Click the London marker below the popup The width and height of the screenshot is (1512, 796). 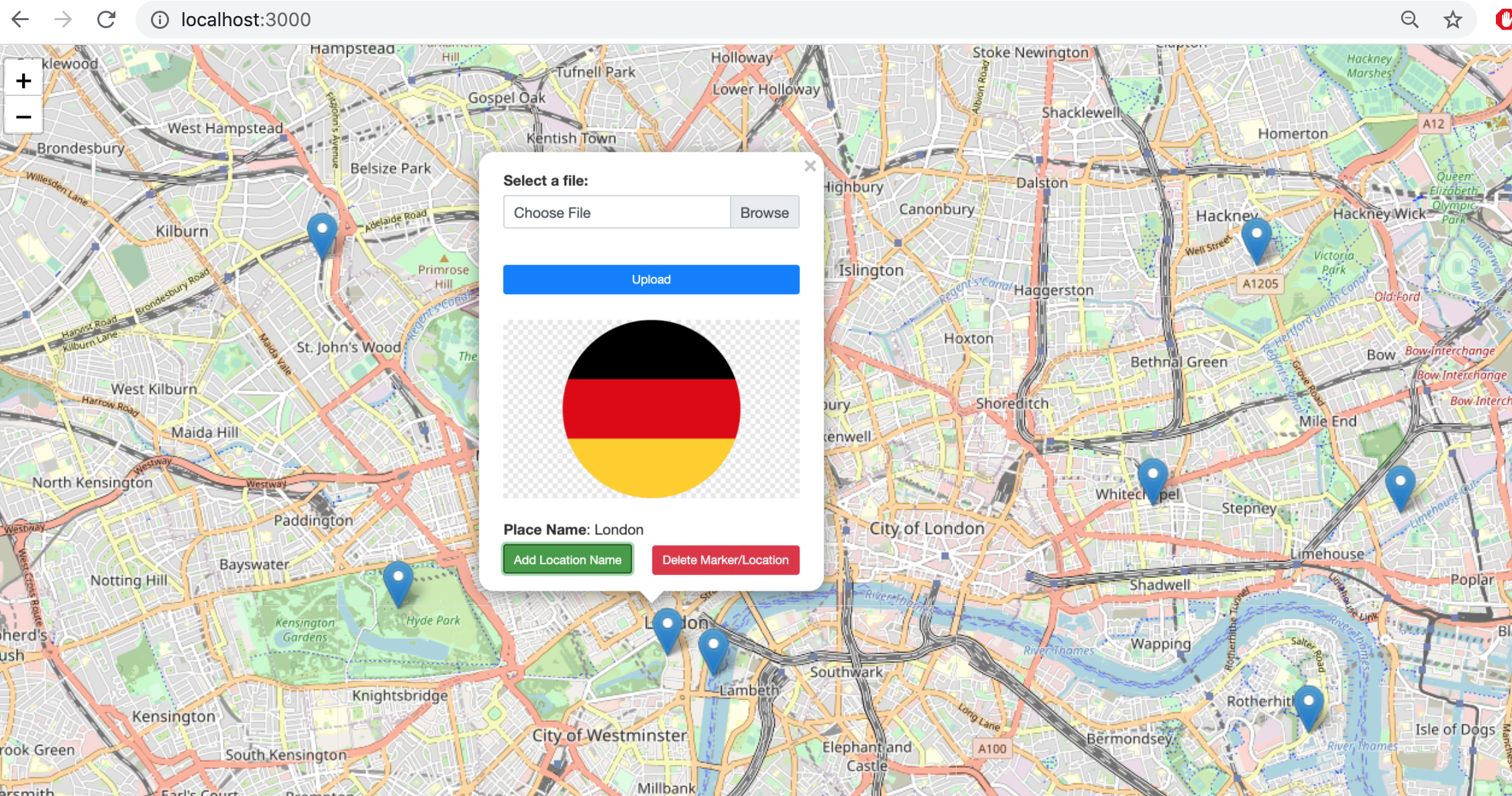coord(667,628)
